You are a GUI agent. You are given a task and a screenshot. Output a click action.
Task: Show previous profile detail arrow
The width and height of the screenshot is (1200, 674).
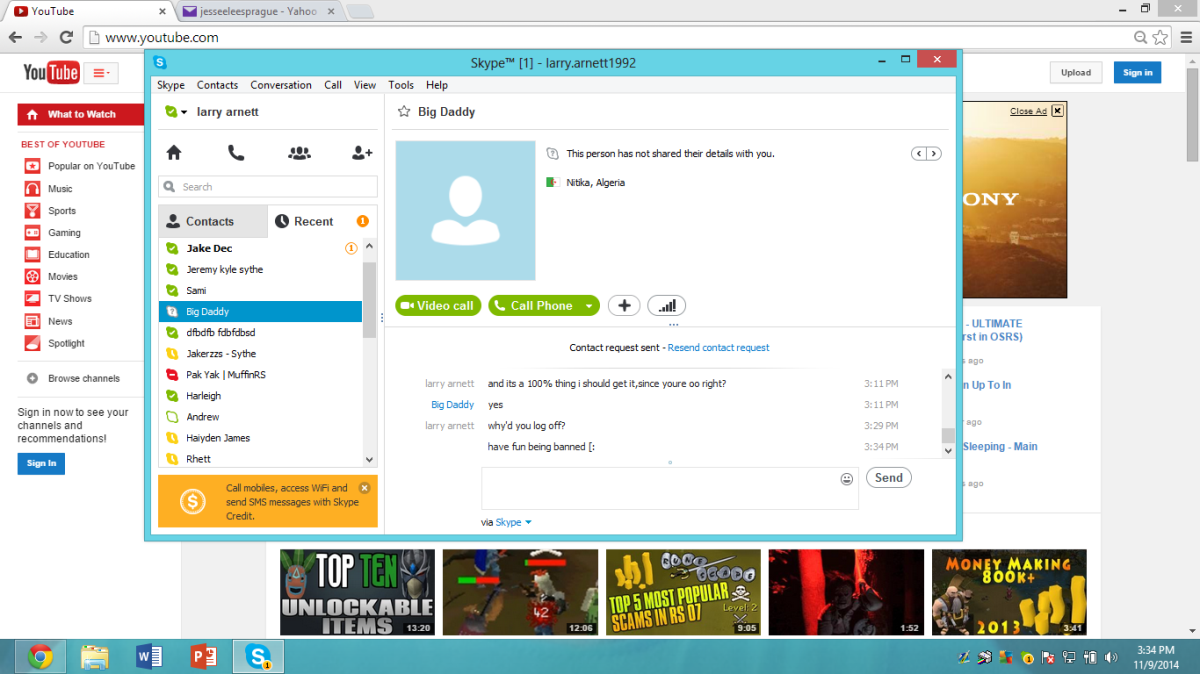[919, 154]
